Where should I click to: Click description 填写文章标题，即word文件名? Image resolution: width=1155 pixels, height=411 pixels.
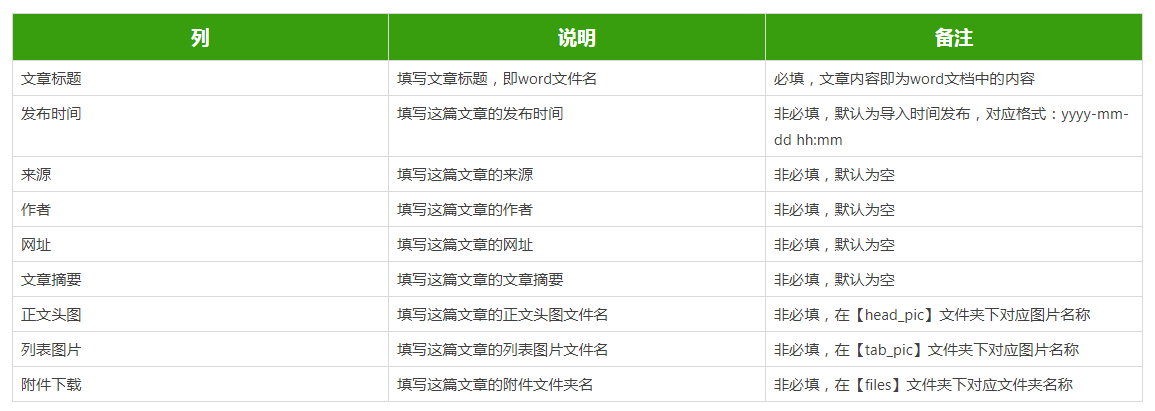[x=497, y=79]
